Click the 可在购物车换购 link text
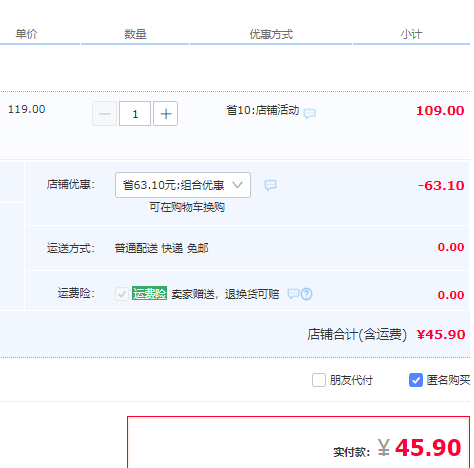The height and width of the screenshot is (468, 474). pos(187,207)
